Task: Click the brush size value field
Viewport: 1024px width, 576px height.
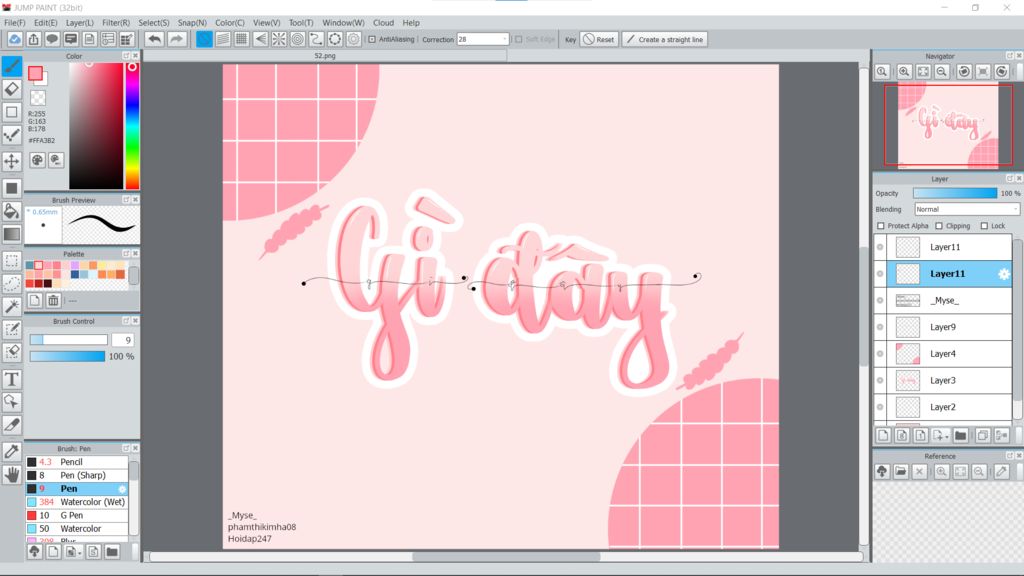Action: pos(123,340)
